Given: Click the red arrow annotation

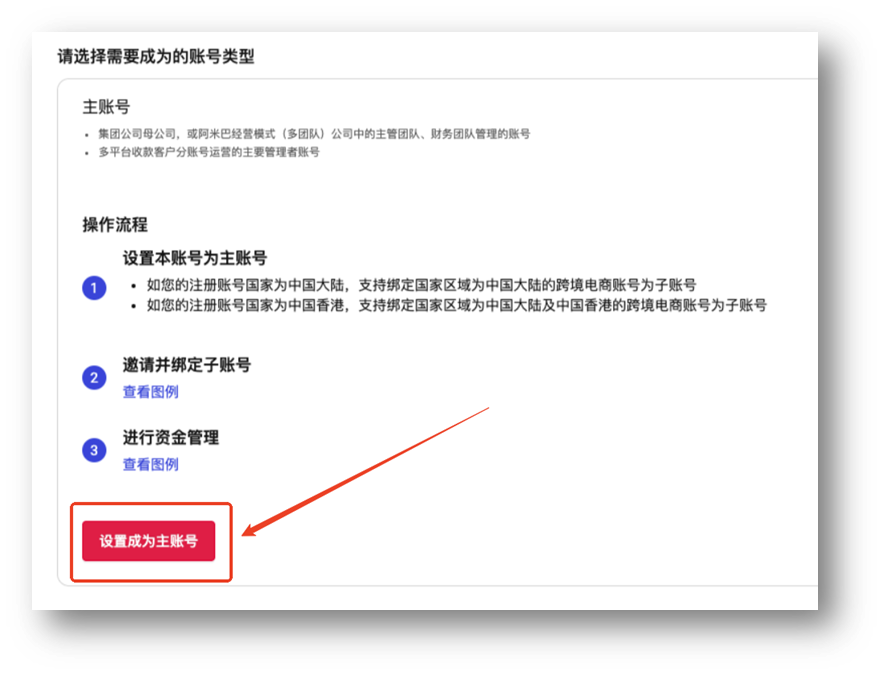Looking at the screenshot, I should (x=366, y=471).
